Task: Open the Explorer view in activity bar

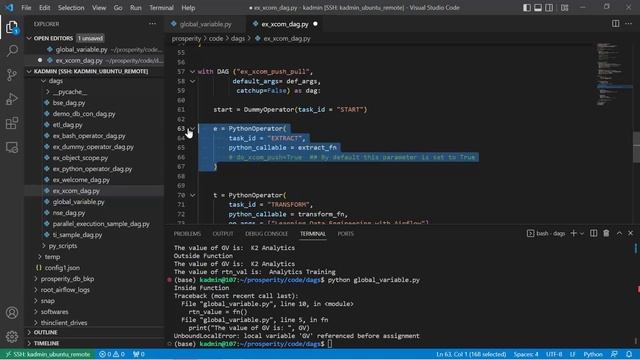Action: (x=12, y=27)
